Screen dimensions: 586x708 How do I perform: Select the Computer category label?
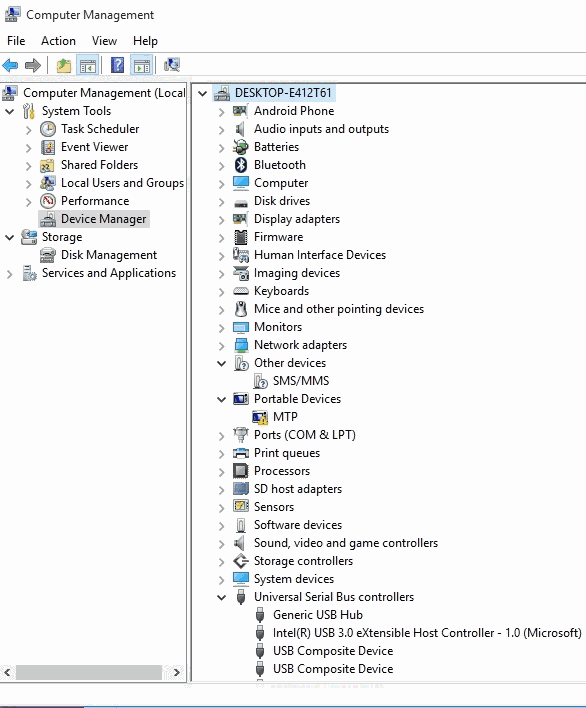[x=281, y=183]
